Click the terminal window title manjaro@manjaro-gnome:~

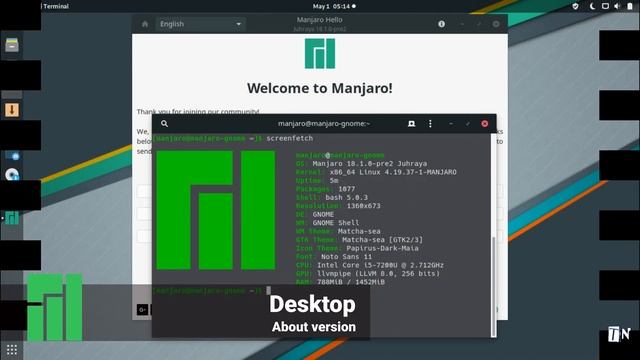click(x=324, y=124)
